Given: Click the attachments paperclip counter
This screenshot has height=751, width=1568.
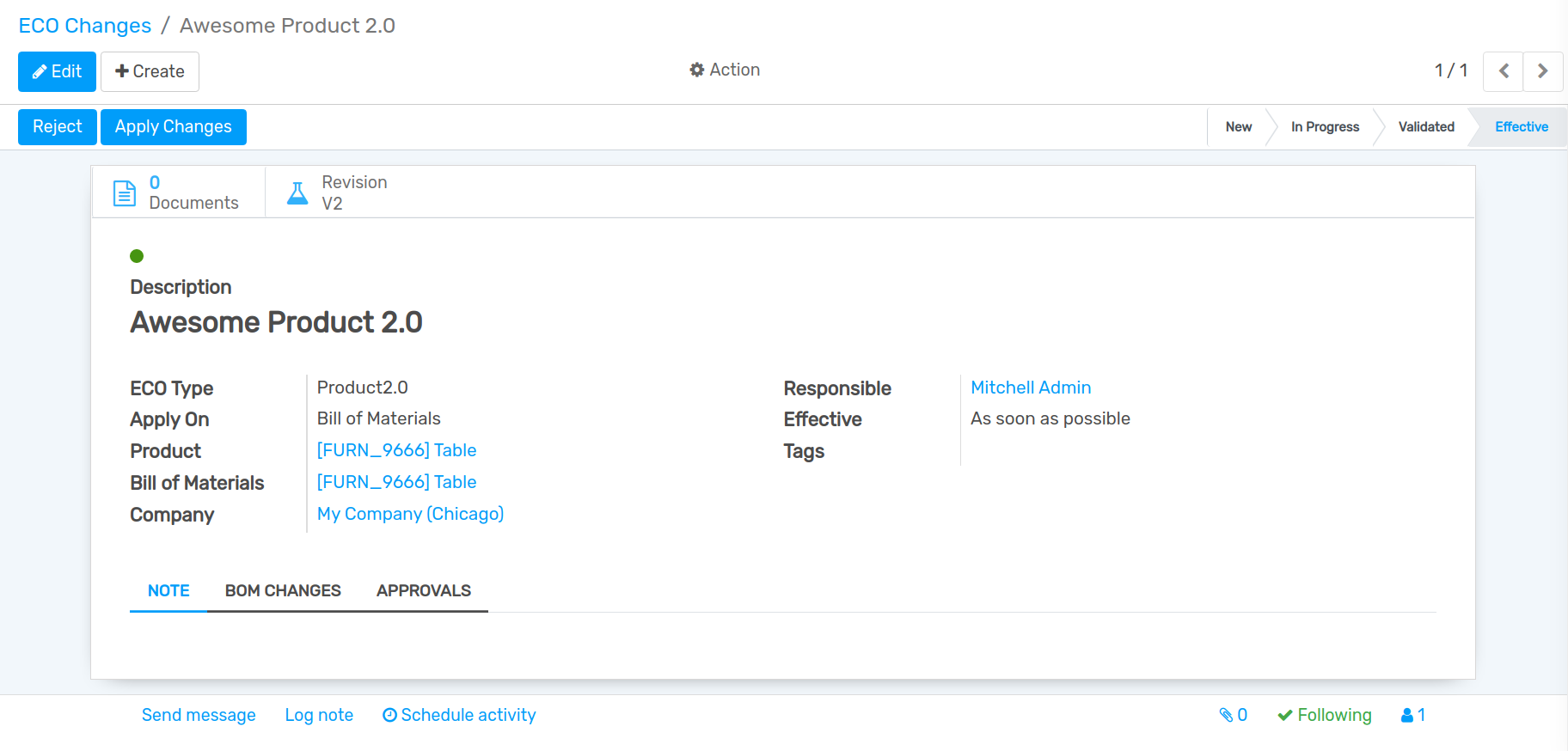Looking at the screenshot, I should (1233, 715).
